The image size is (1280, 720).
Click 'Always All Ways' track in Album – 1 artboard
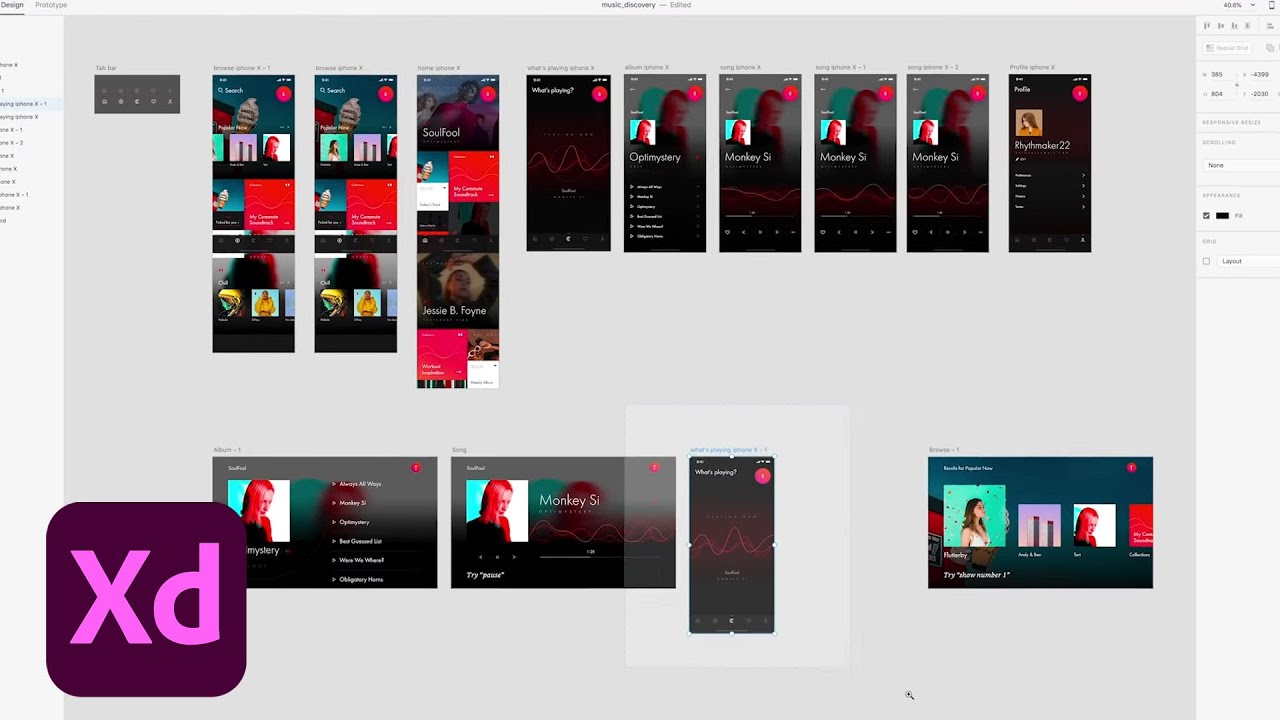[x=358, y=484]
